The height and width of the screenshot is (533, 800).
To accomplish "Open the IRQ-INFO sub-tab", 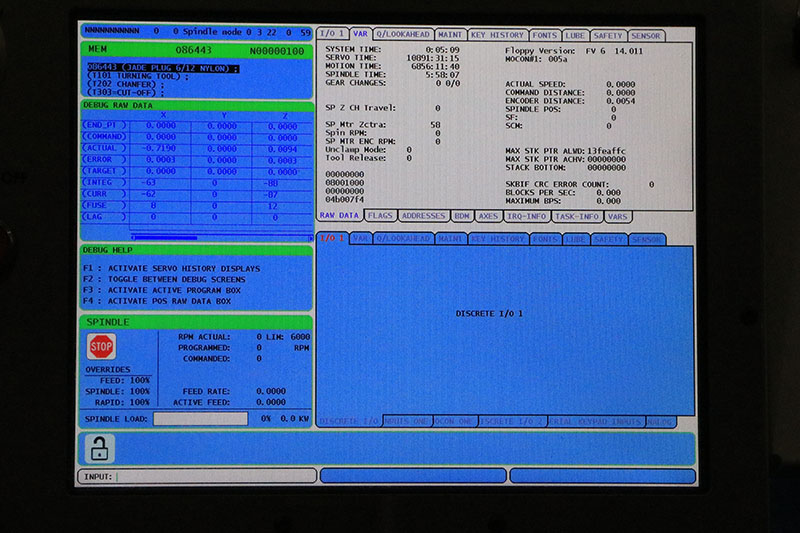I will click(x=526, y=215).
